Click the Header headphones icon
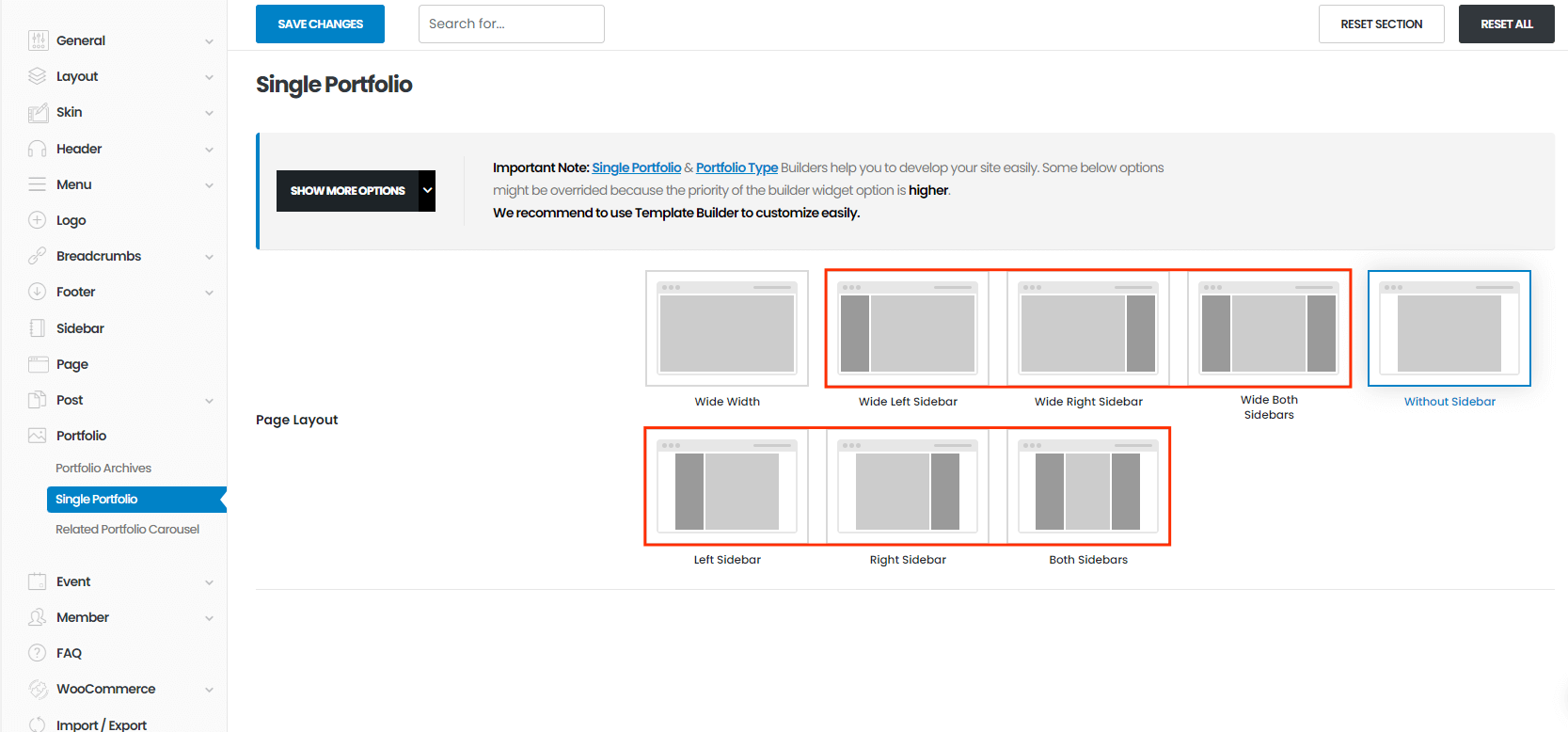Screen dimensions: 1568x732 (x=38, y=149)
